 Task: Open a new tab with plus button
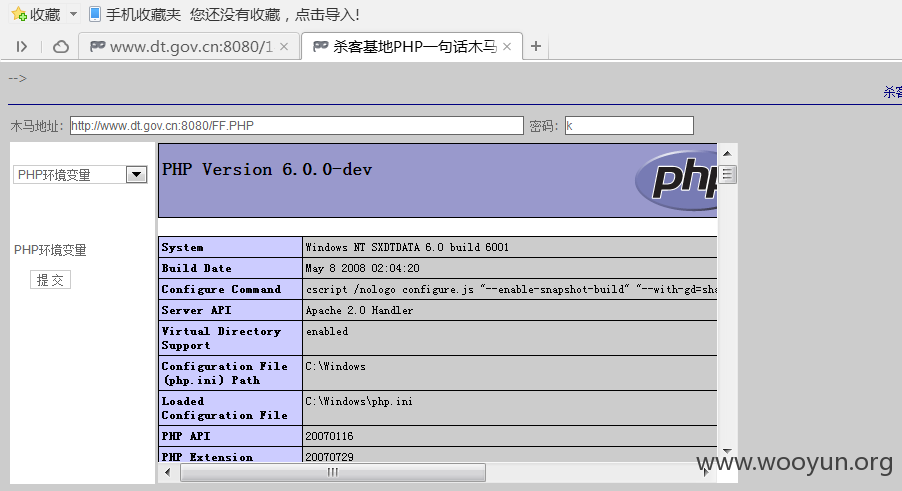(x=536, y=46)
